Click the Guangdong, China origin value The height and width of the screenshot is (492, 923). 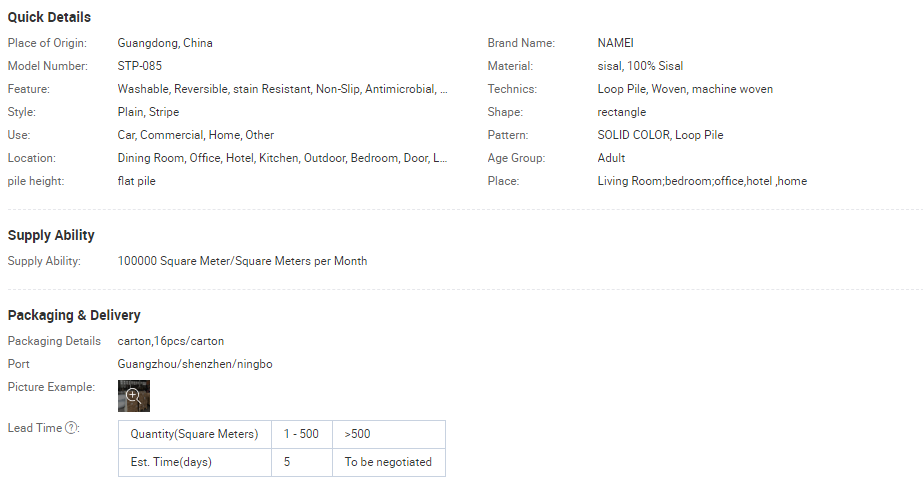(165, 43)
